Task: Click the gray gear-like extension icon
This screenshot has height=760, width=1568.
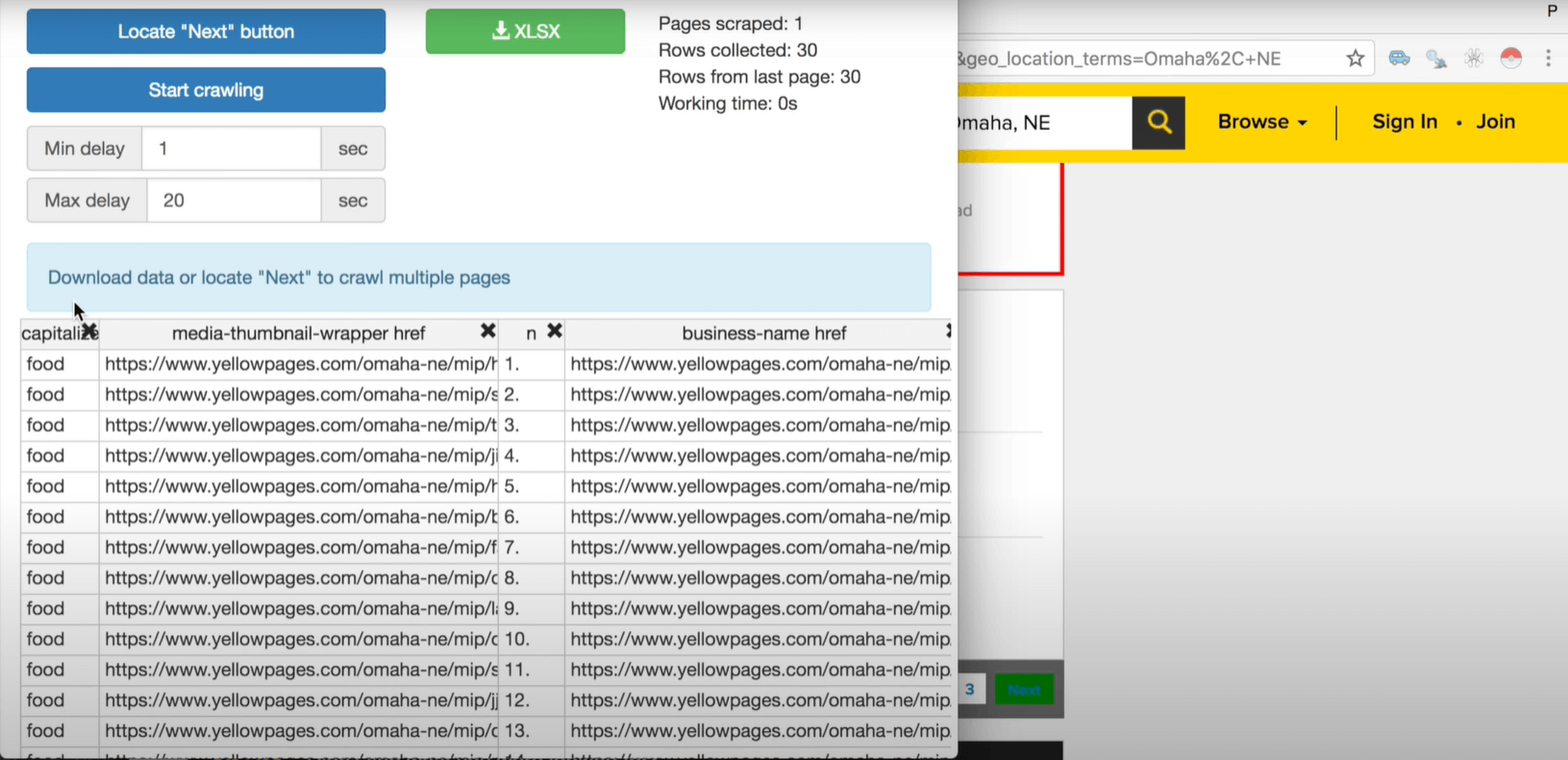Action: [1474, 59]
